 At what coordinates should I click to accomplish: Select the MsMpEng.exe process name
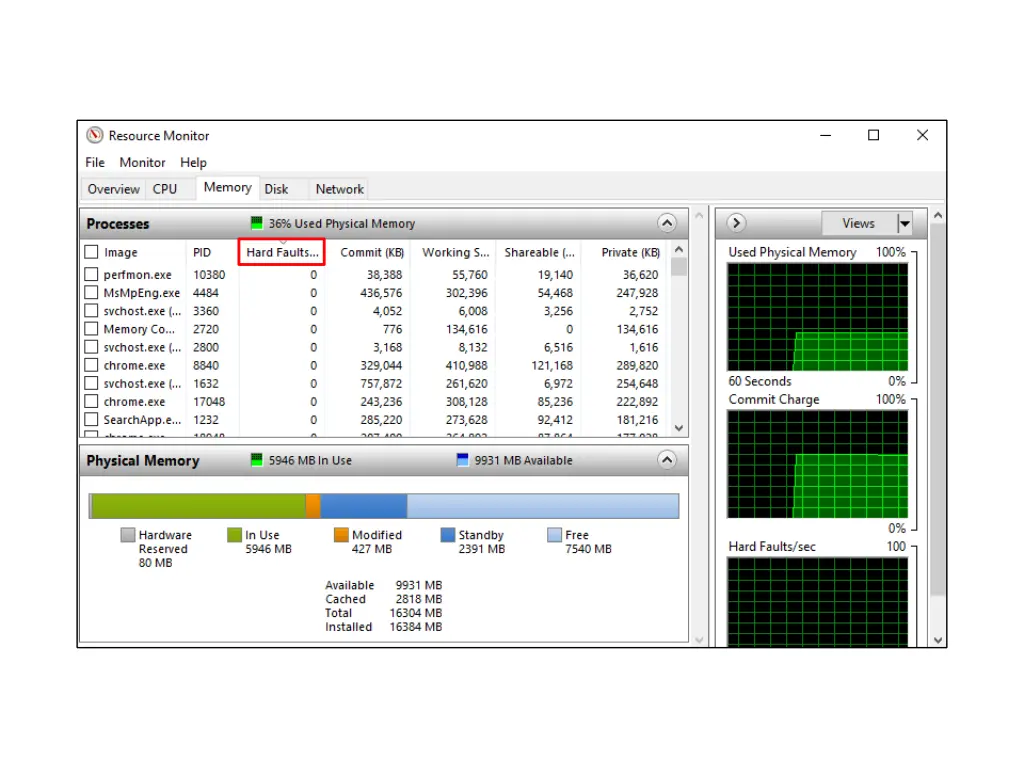[141, 293]
